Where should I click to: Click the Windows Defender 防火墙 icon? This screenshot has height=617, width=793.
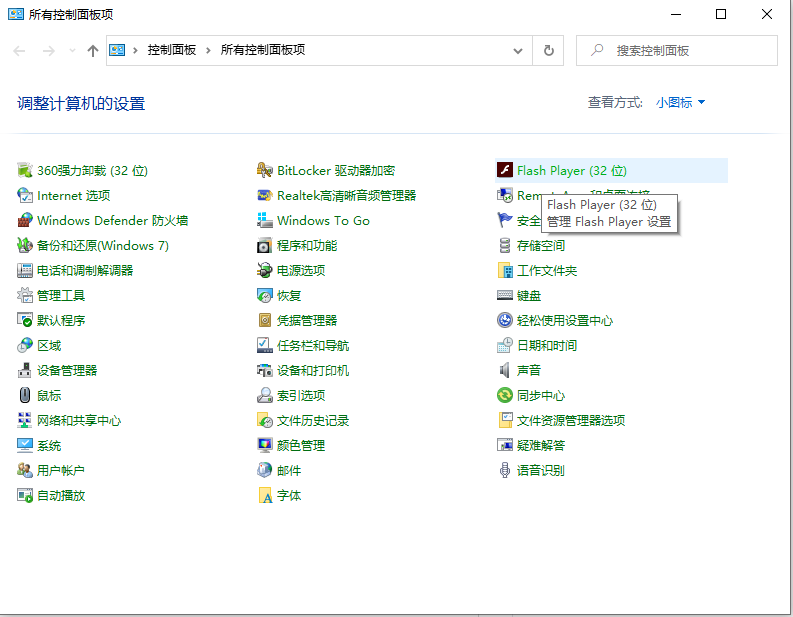[25, 221]
